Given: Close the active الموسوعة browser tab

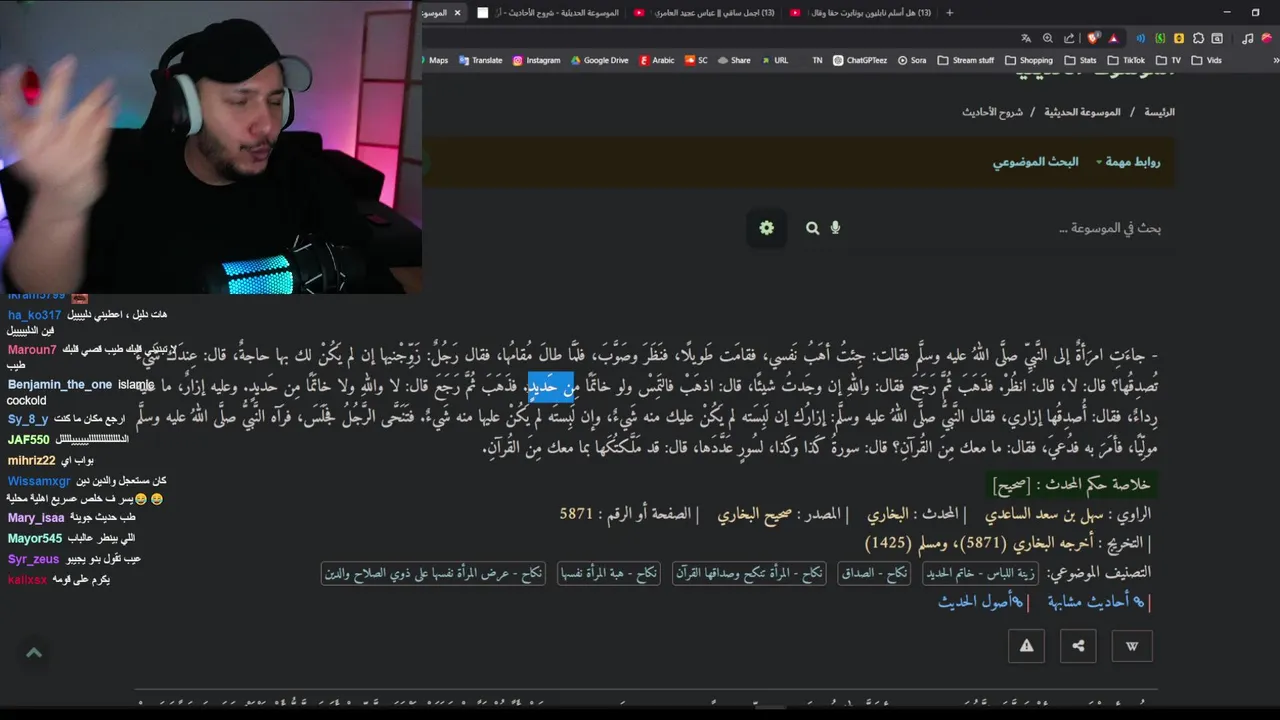Looking at the screenshot, I should pyautogui.click(x=457, y=13).
